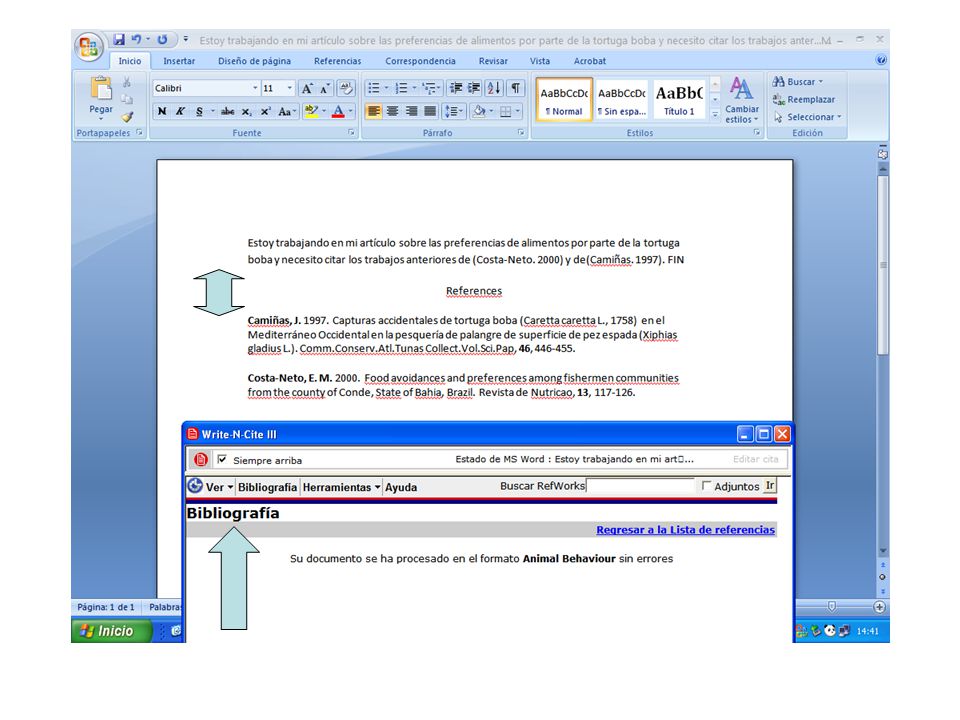Activate the format painter brush
960x720 pixels.
pyautogui.click(x=127, y=116)
